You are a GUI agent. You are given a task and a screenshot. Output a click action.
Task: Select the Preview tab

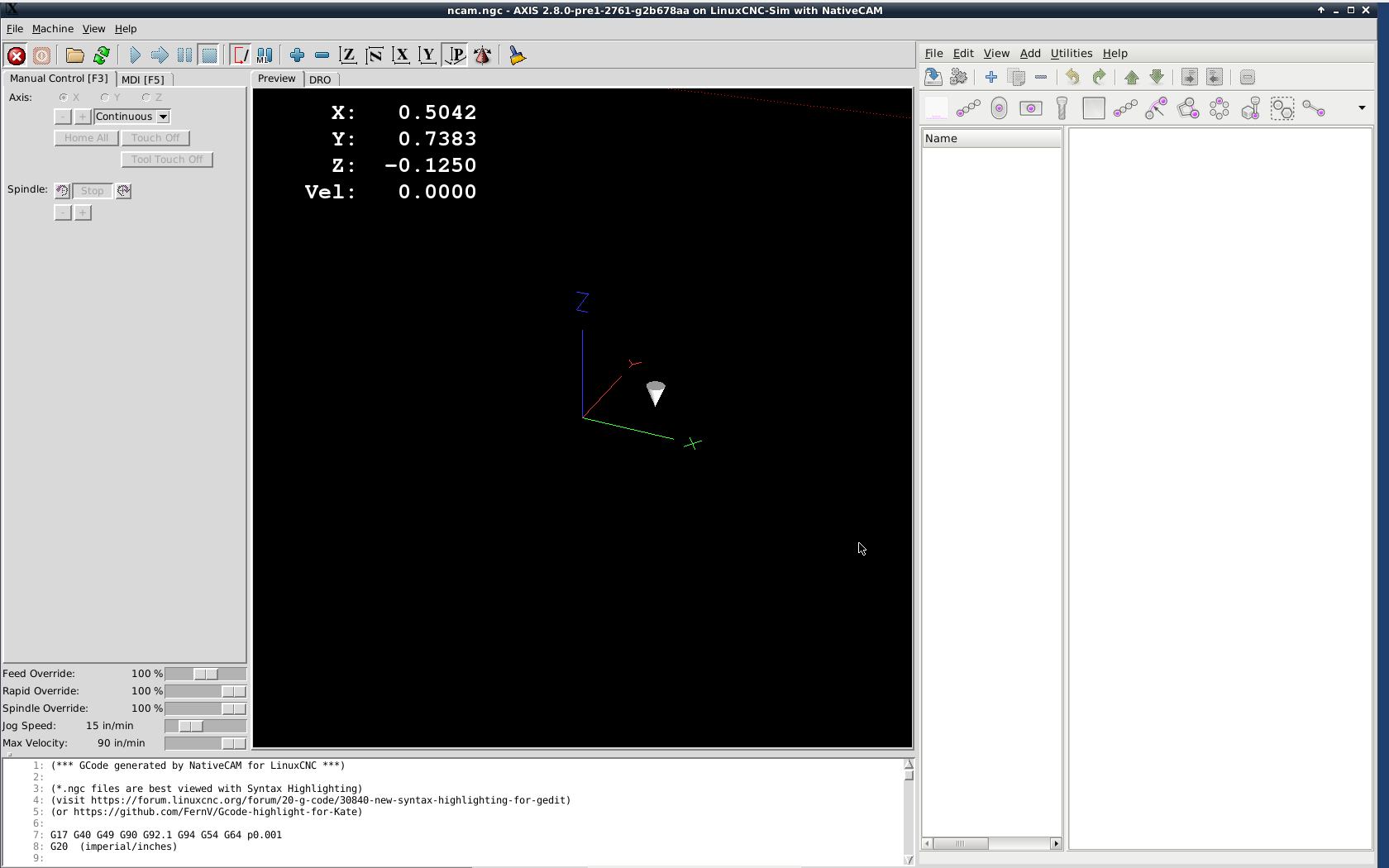[x=276, y=79]
